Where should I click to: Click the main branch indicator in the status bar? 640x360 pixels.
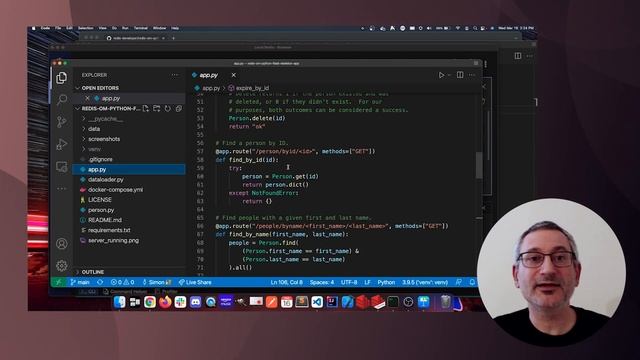click(80, 282)
